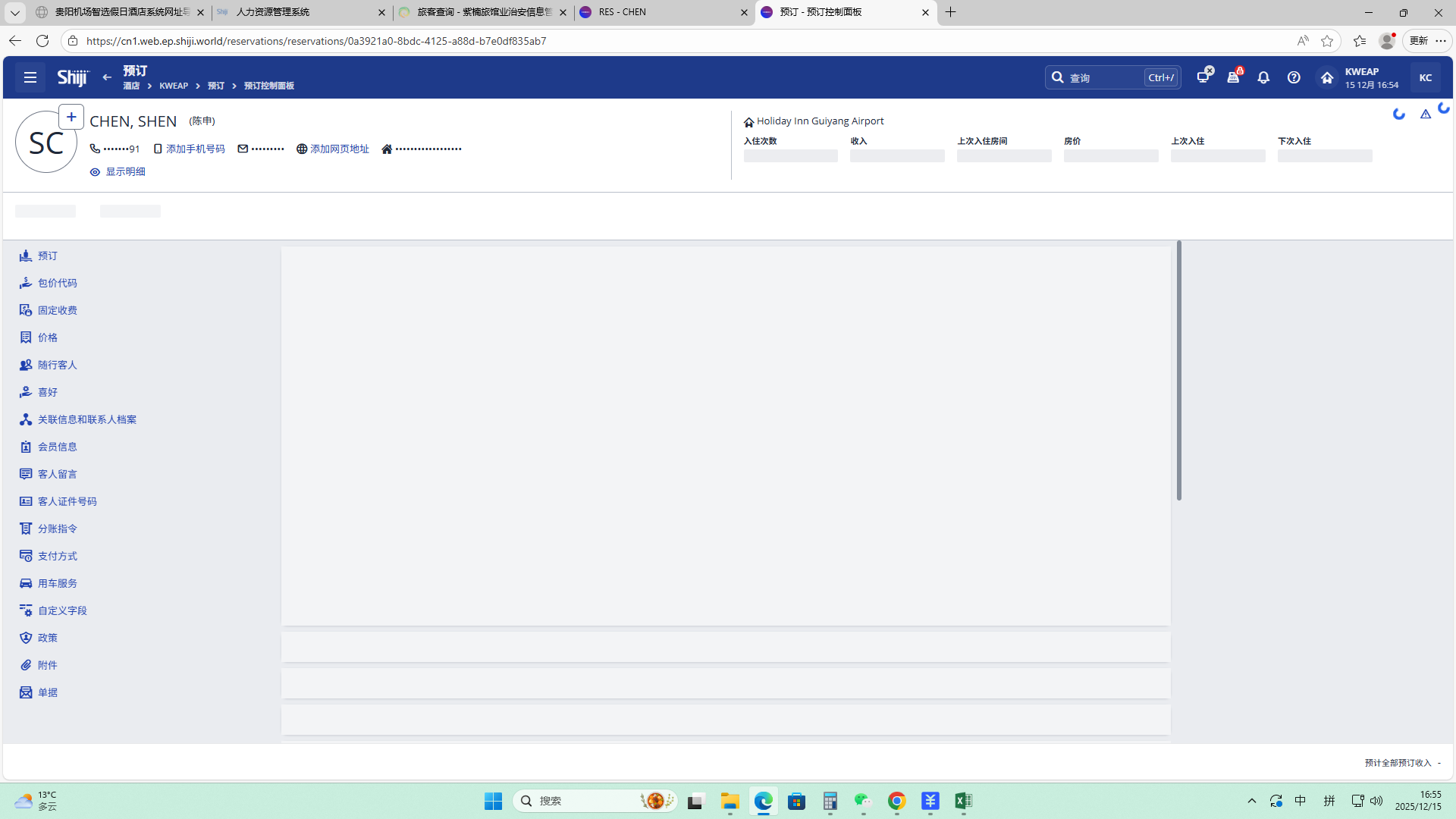
Task: Open the browser tab list dropdown arrow
Action: 14,12
